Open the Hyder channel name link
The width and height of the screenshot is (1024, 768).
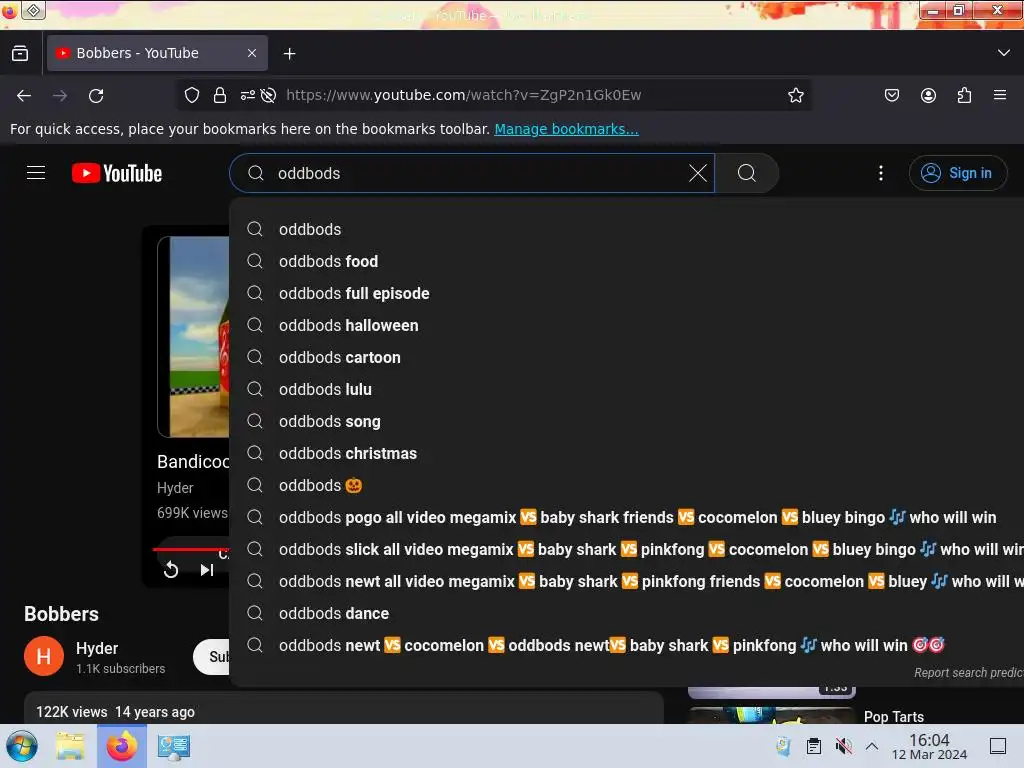pyautogui.click(x=97, y=648)
